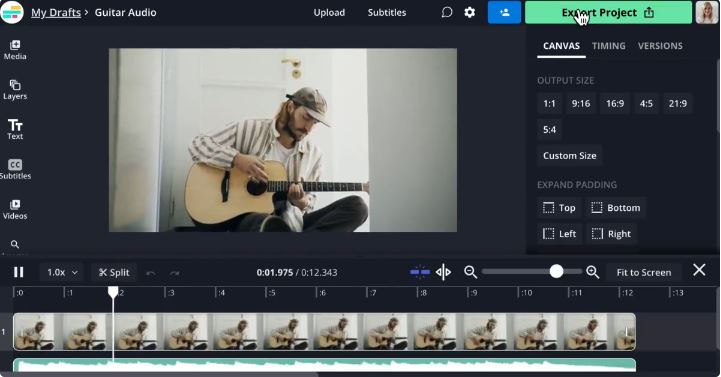721x377 pixels.
Task: Close the timeline with X
Action: (699, 270)
